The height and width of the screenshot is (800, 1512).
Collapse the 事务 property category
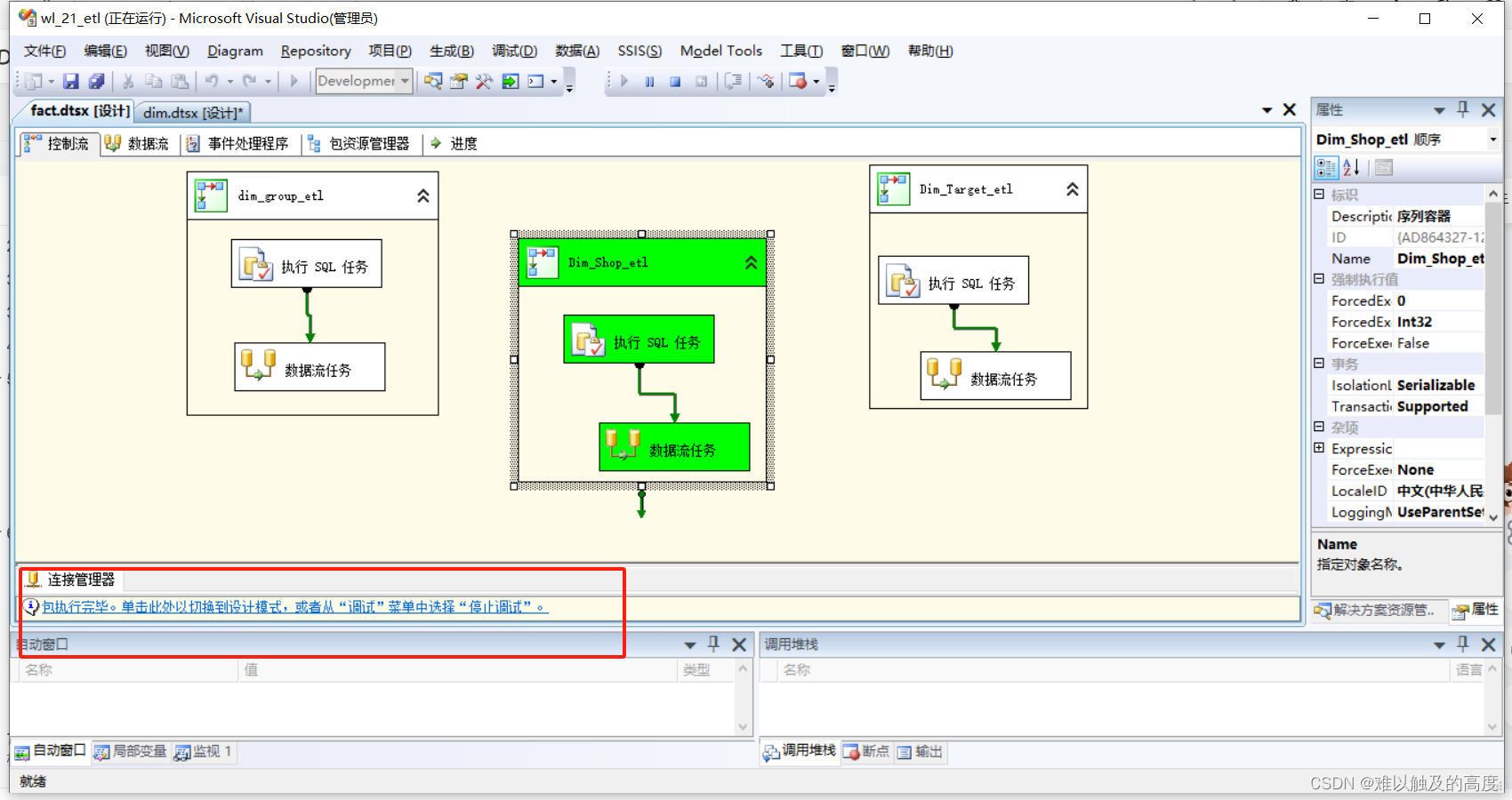tap(1319, 363)
